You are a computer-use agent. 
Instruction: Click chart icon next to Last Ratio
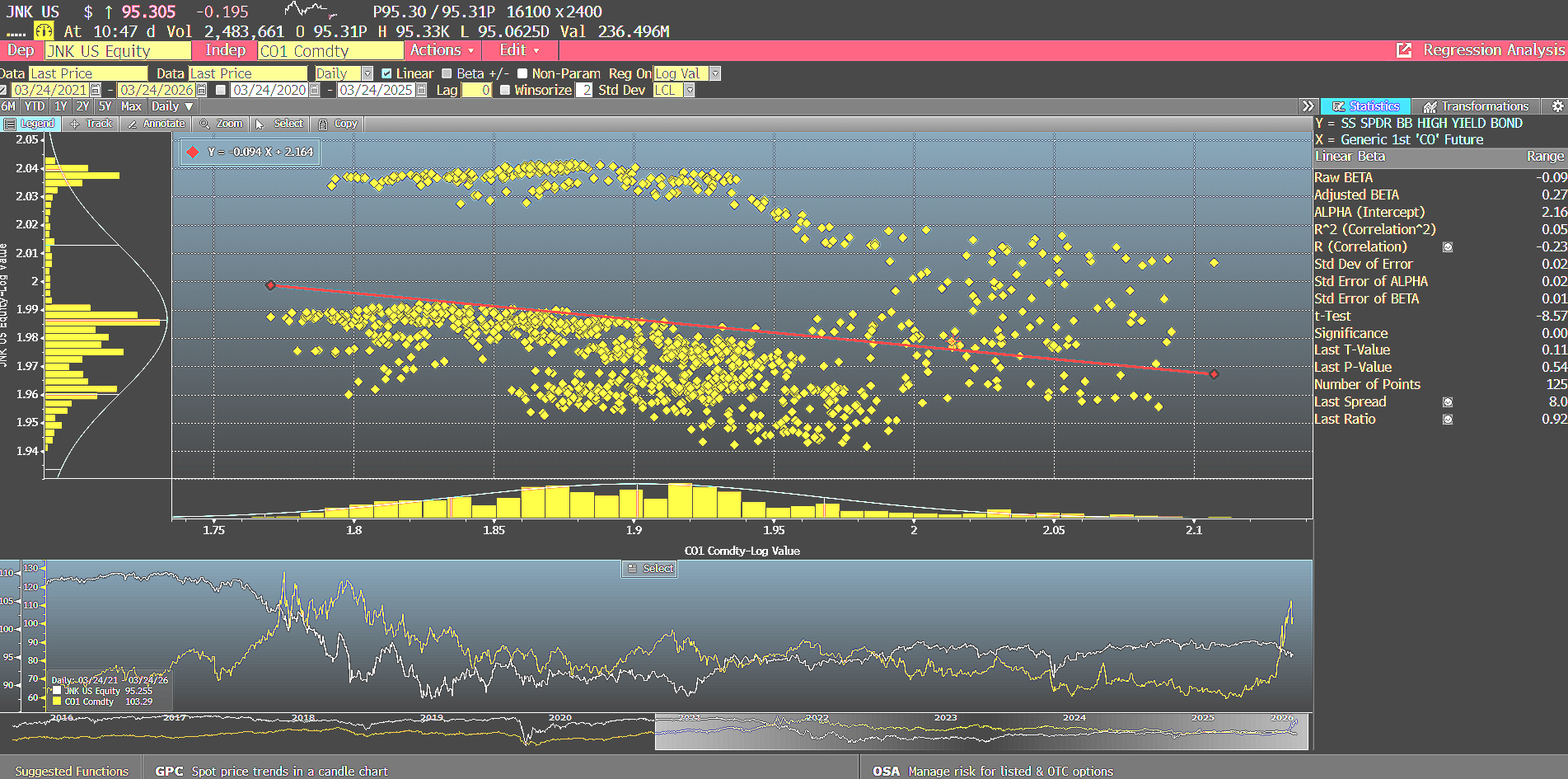coord(1448,420)
